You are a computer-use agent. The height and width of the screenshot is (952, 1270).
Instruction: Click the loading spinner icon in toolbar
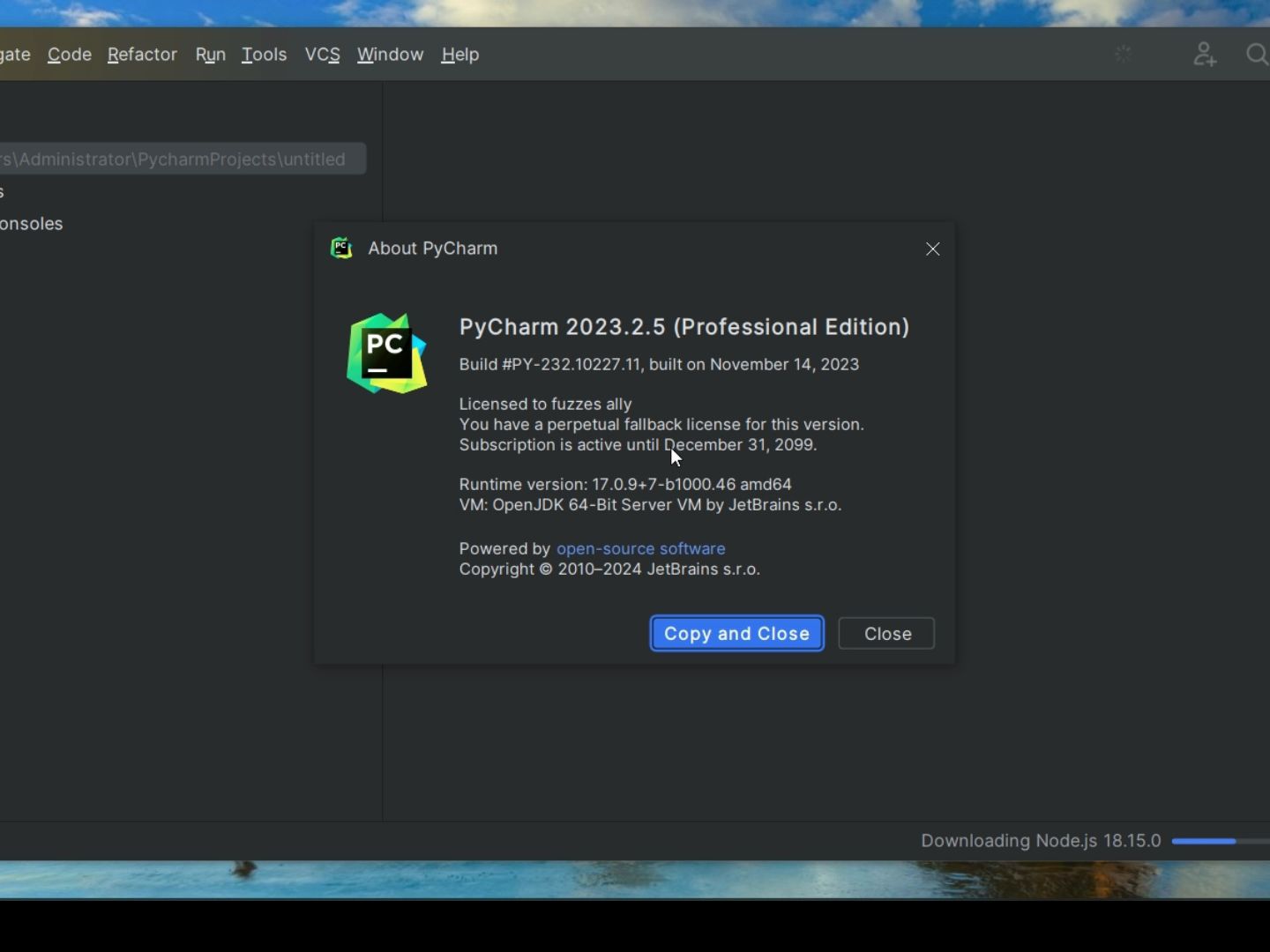tap(1123, 55)
